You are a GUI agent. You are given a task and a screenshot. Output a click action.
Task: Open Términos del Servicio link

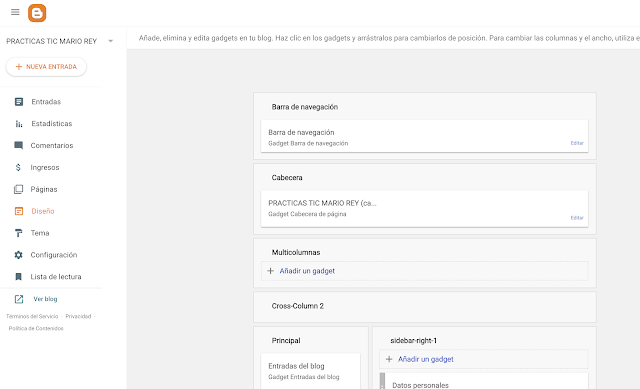[32, 316]
